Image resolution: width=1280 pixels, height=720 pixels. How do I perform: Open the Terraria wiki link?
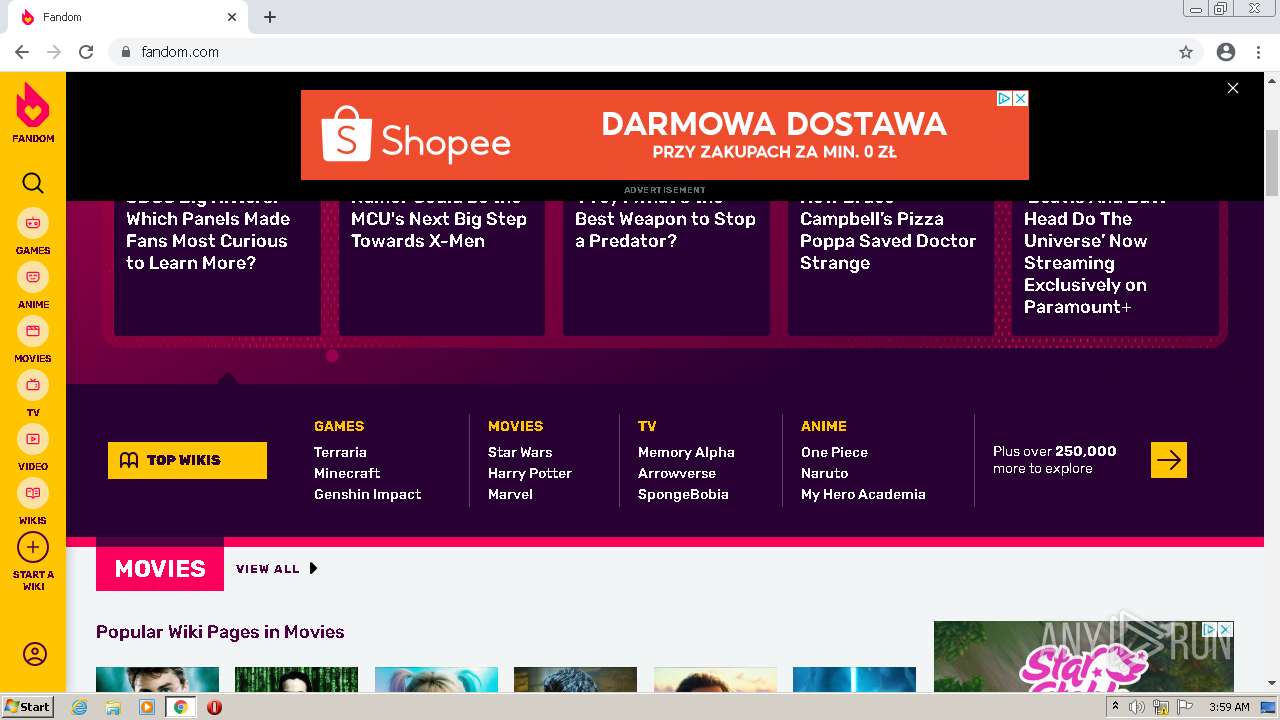(x=340, y=452)
